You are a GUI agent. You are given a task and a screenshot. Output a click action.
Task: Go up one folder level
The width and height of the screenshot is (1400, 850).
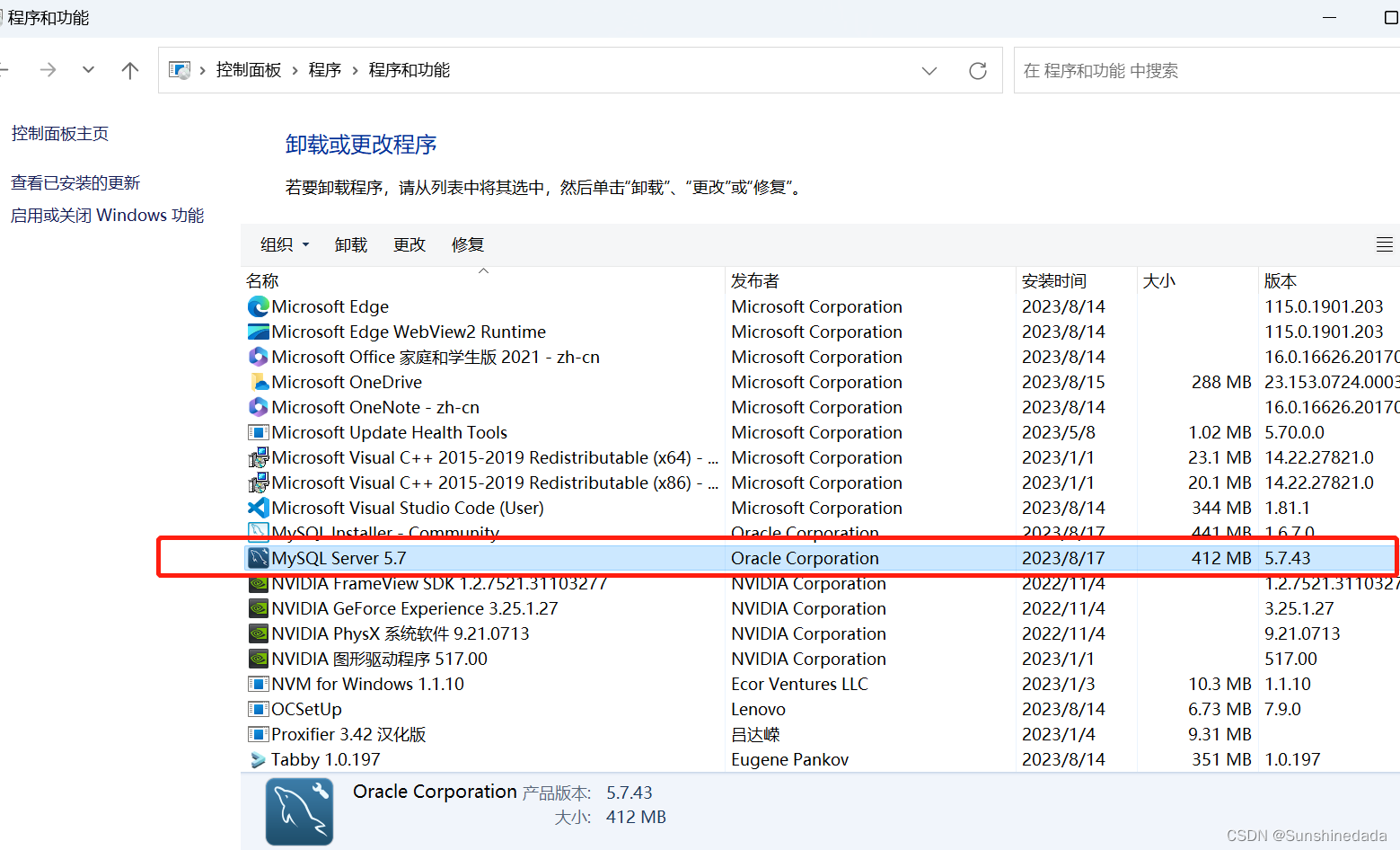coord(130,70)
